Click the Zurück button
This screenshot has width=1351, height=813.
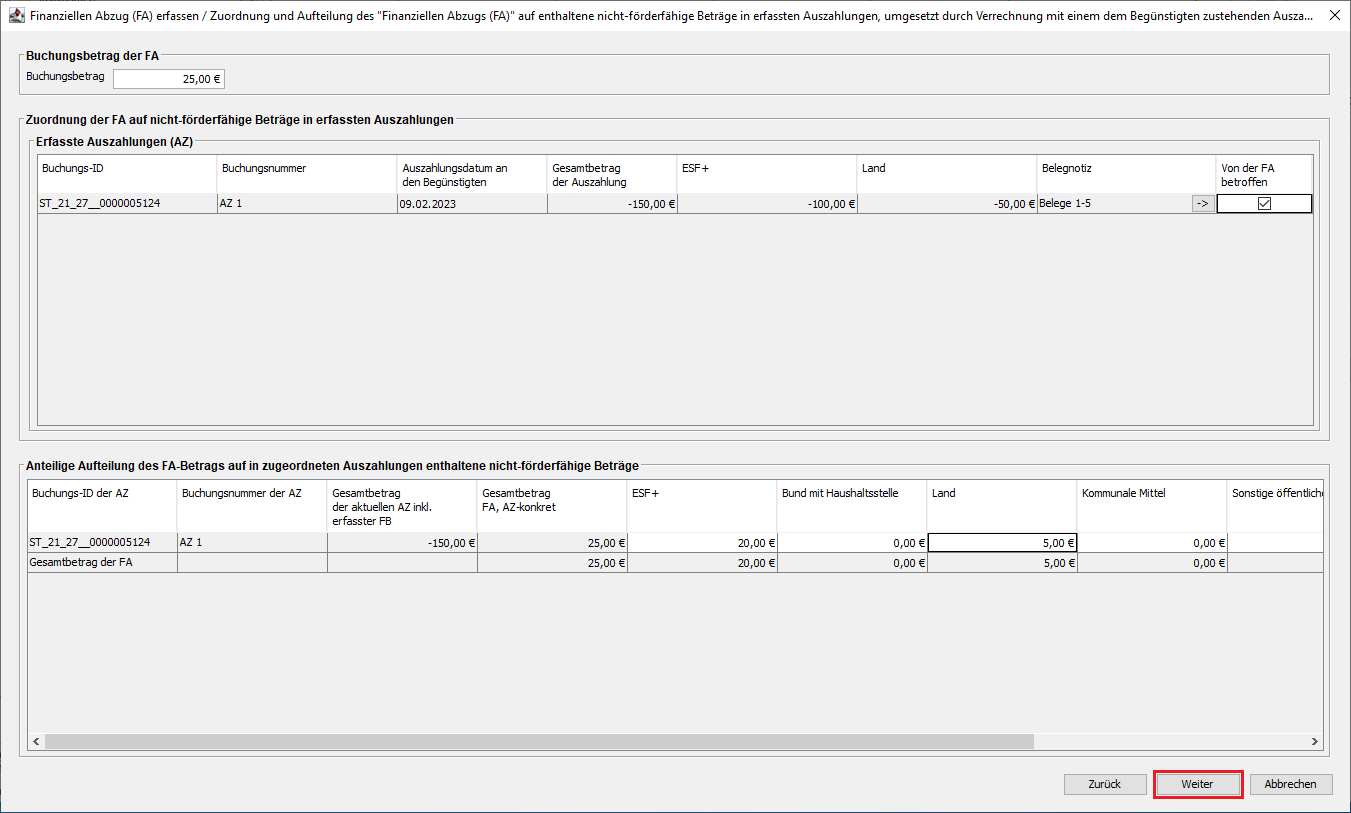pyautogui.click(x=1105, y=784)
